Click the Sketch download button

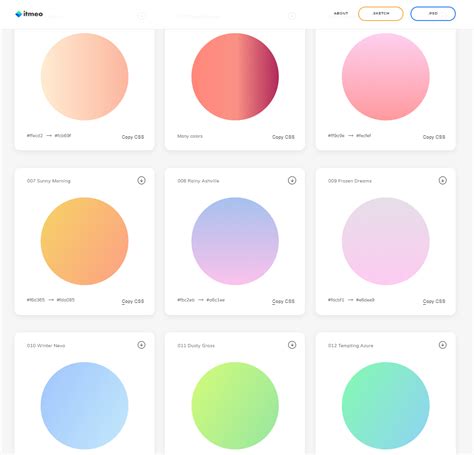(381, 14)
